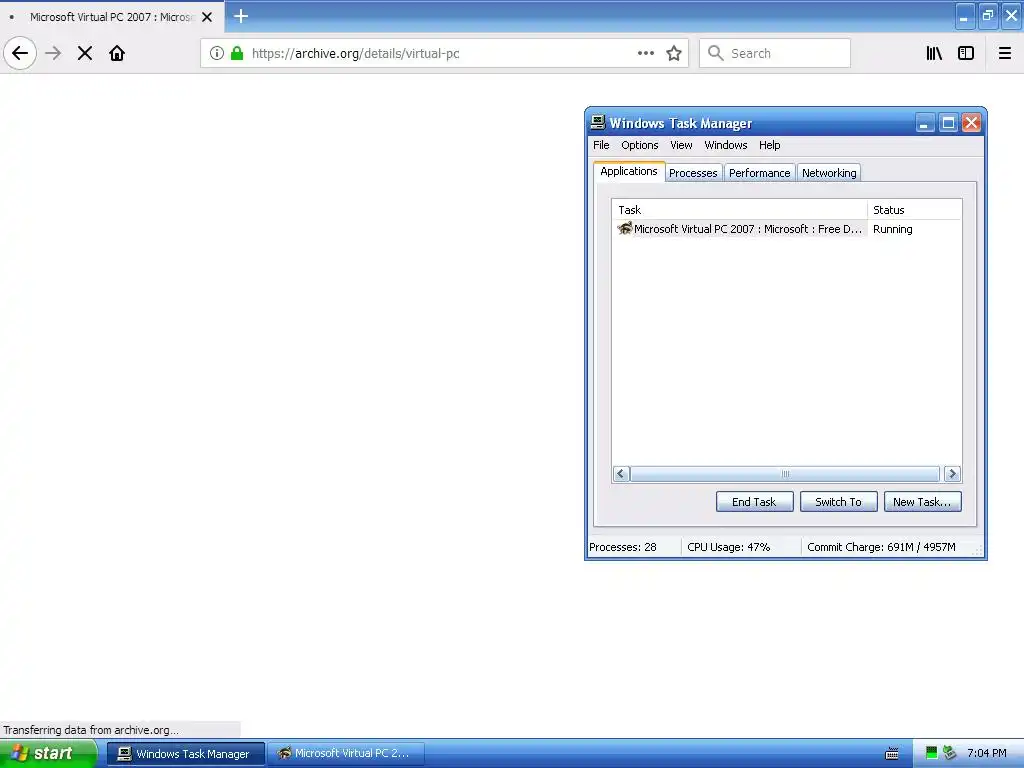Click the CPU Usage: 47% status entry

point(729,547)
